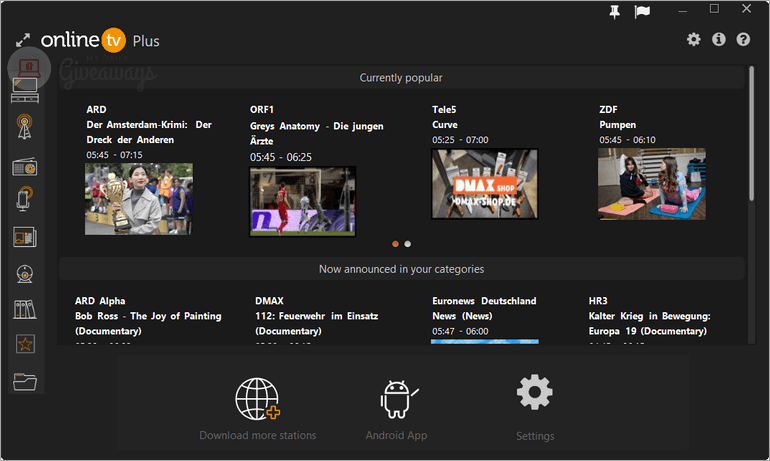Click Euronews Deutschland channel name
The width and height of the screenshot is (770, 461).
[x=484, y=301]
